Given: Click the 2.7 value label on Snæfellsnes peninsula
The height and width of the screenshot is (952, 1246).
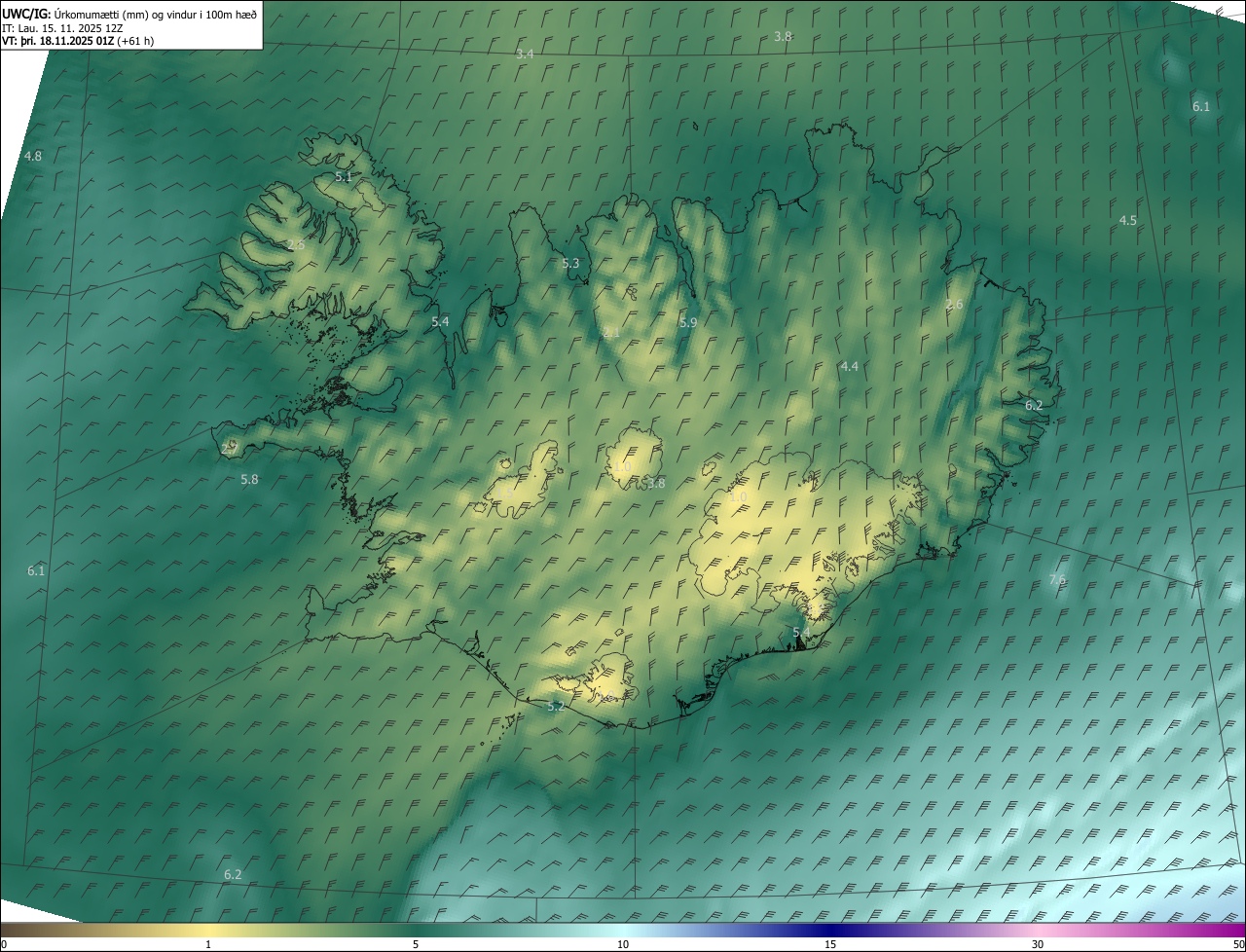Looking at the screenshot, I should (x=230, y=449).
